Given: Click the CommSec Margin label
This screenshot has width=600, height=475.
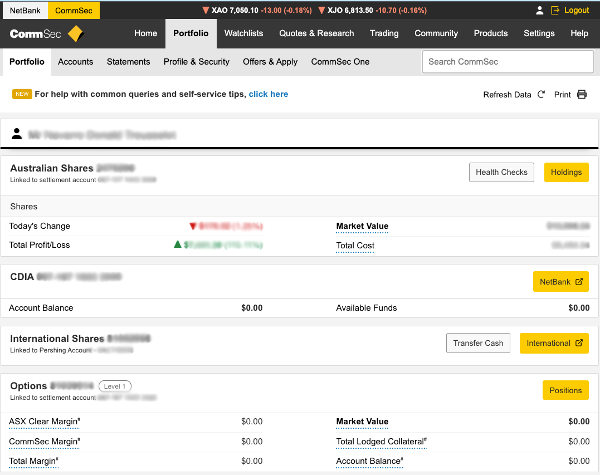Looking at the screenshot, I should tap(44, 441).
